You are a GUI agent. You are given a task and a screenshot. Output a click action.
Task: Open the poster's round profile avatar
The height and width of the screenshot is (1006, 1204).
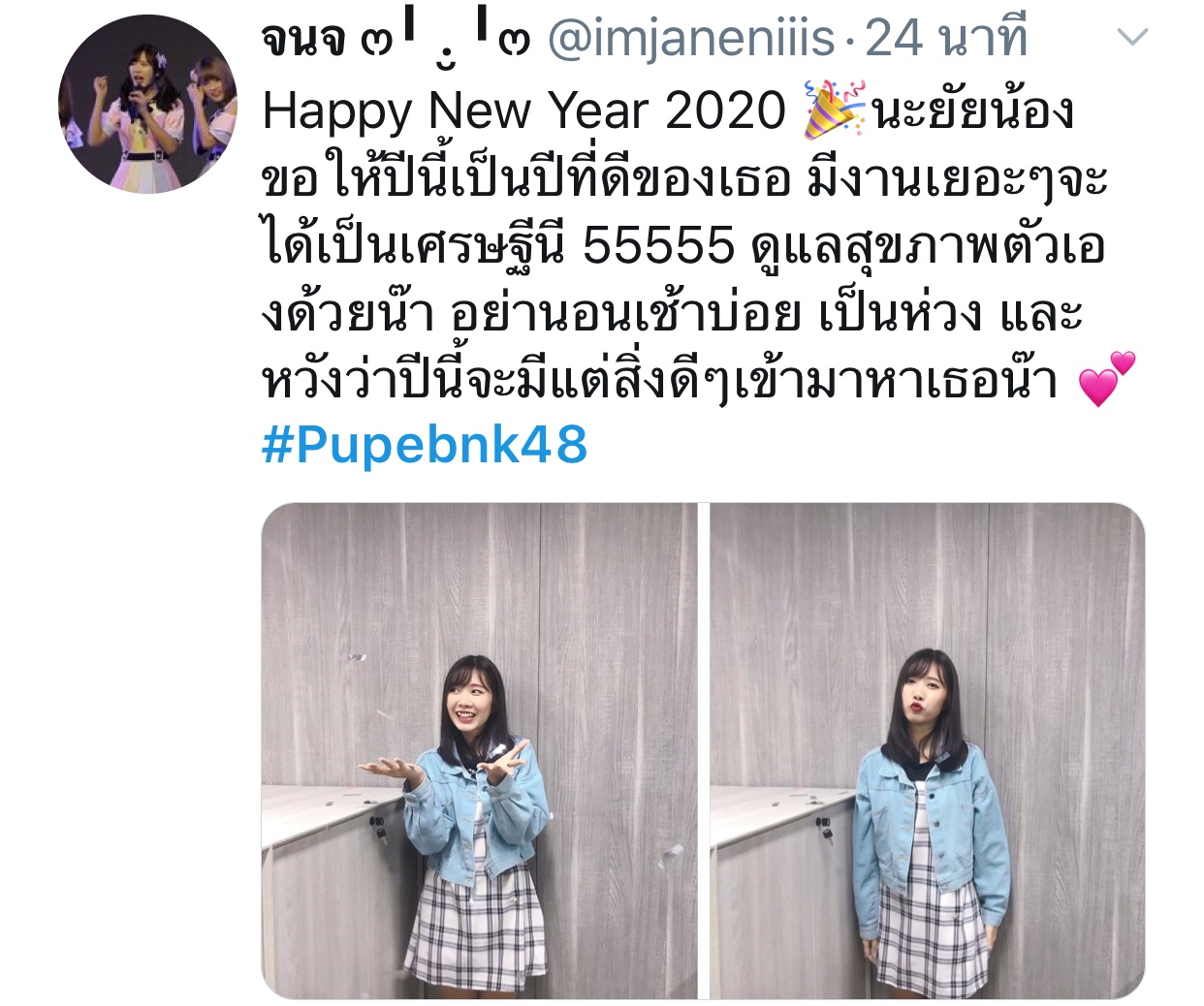coord(147,104)
